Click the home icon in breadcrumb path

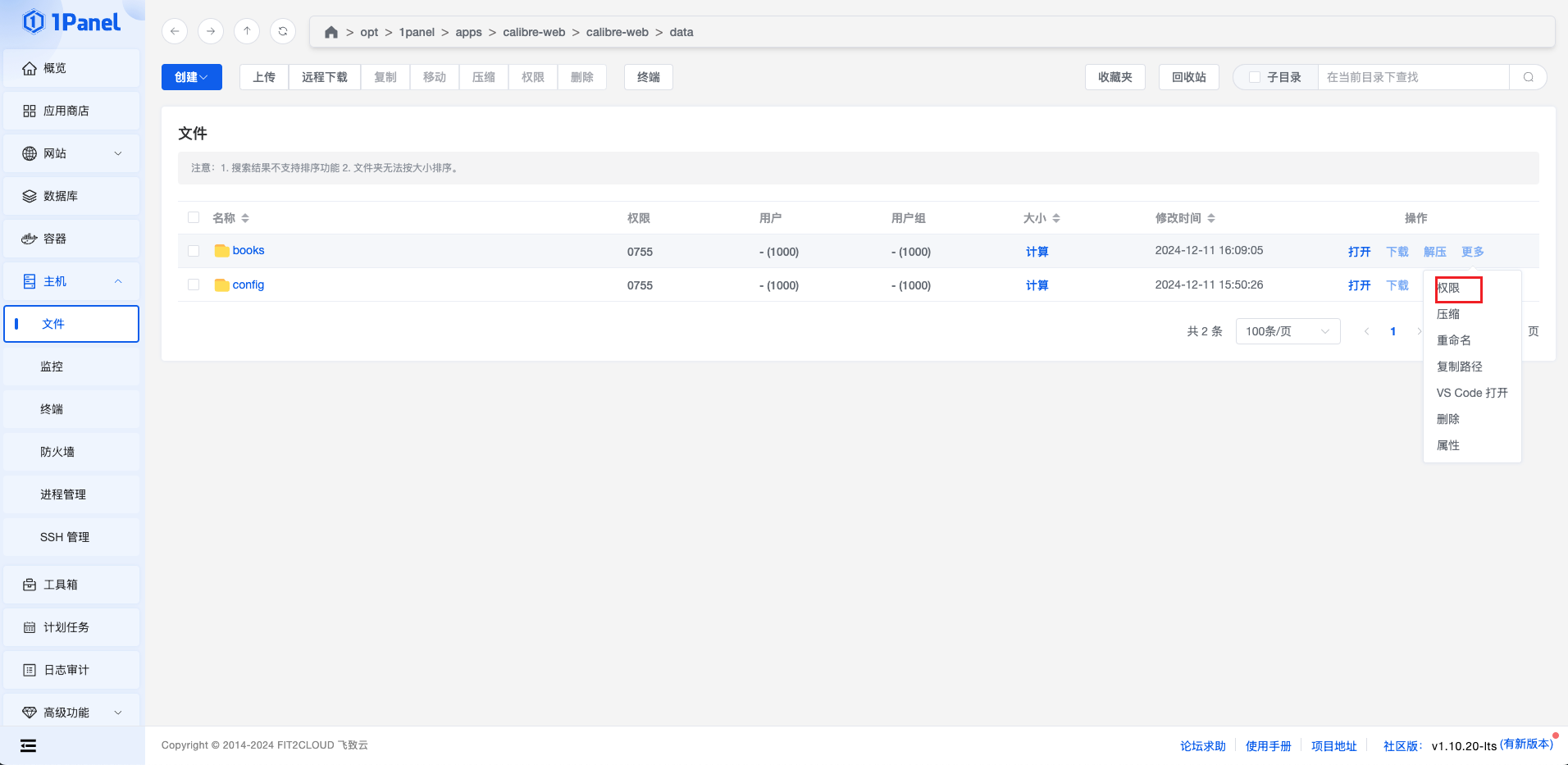point(331,32)
